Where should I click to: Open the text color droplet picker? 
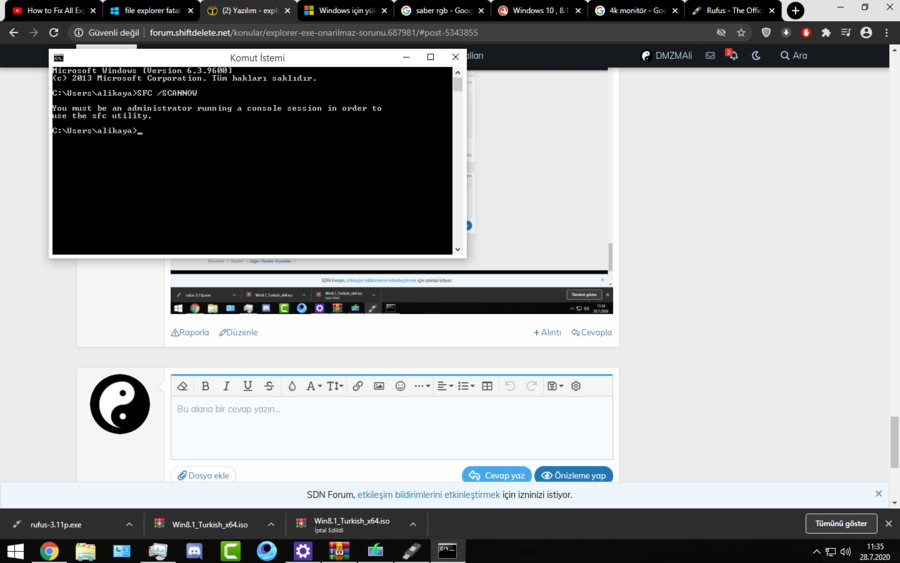click(x=292, y=386)
